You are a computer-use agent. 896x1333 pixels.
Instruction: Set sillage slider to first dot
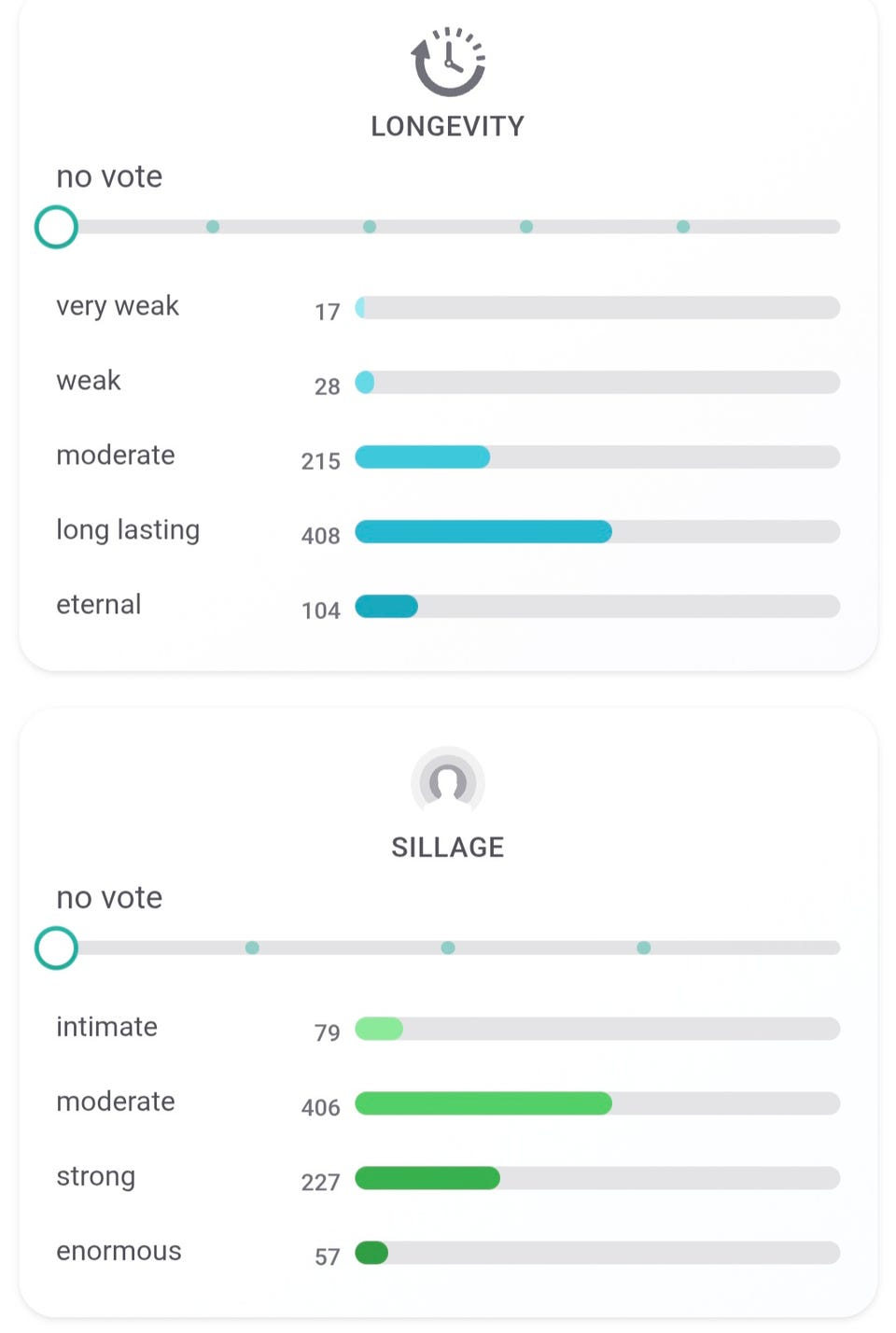pyautogui.click(x=252, y=947)
